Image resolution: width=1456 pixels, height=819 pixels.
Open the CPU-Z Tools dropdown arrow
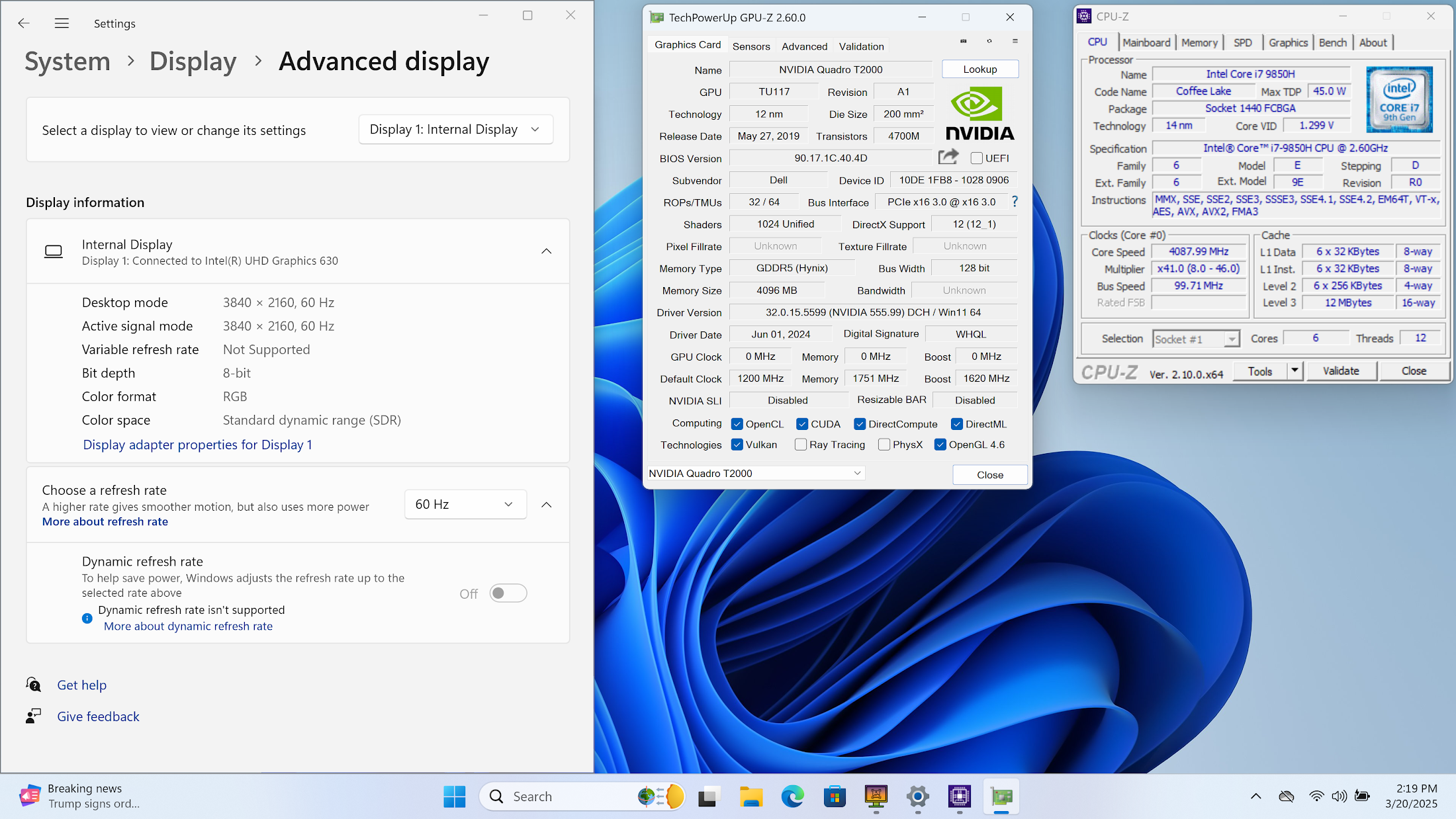pos(1295,371)
